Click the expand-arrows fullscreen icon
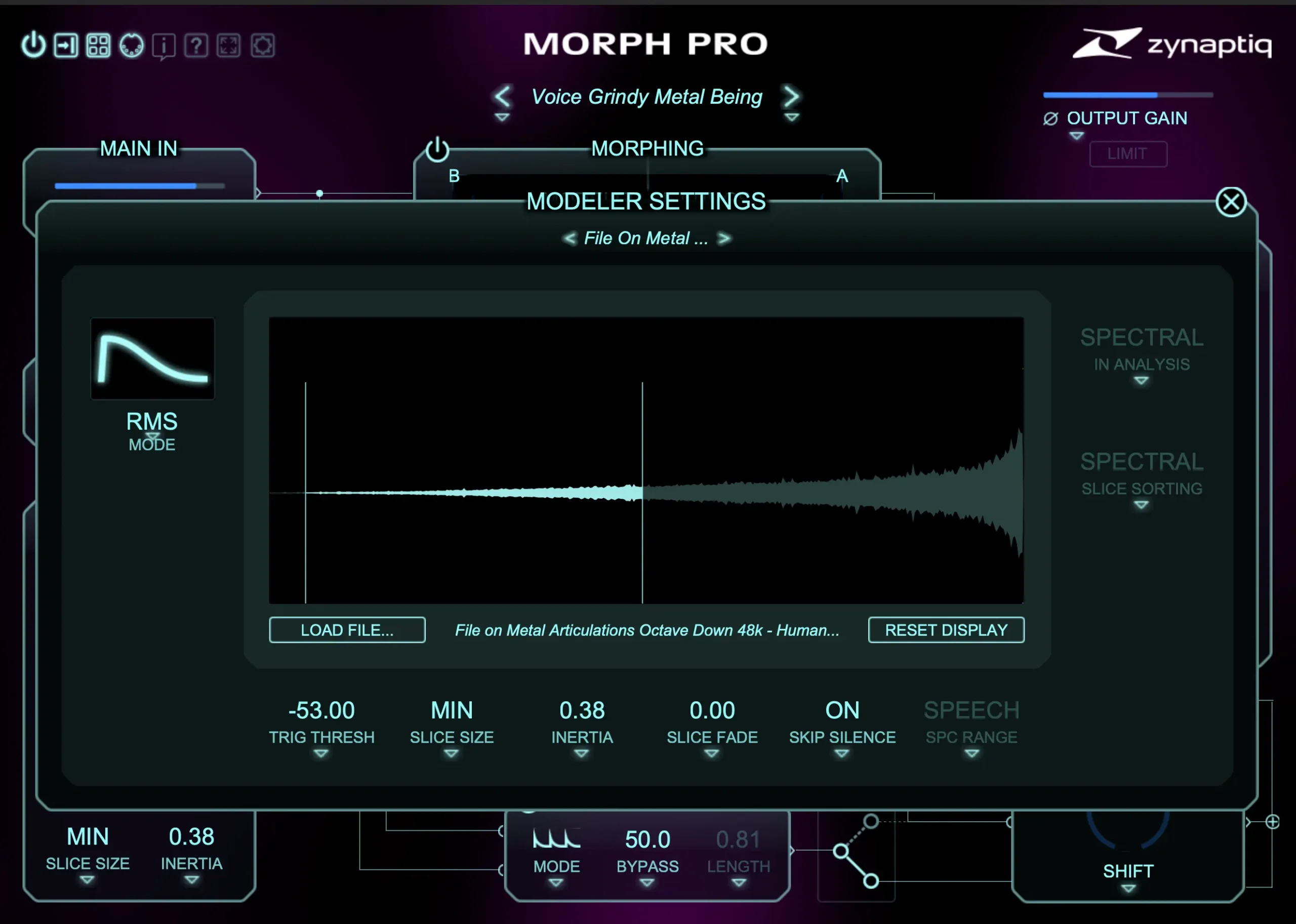1296x924 pixels. (229, 46)
